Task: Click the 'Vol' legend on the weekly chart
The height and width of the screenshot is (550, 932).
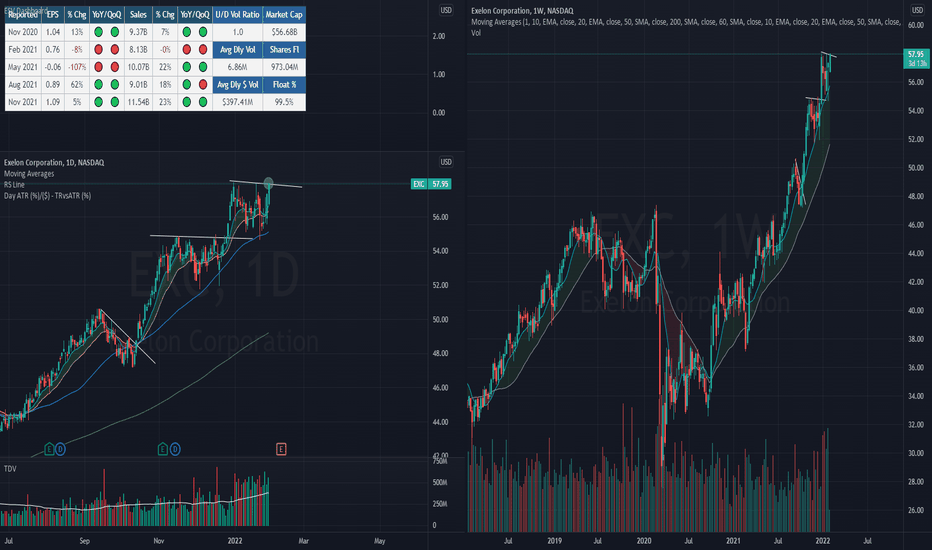Action: tap(476, 33)
